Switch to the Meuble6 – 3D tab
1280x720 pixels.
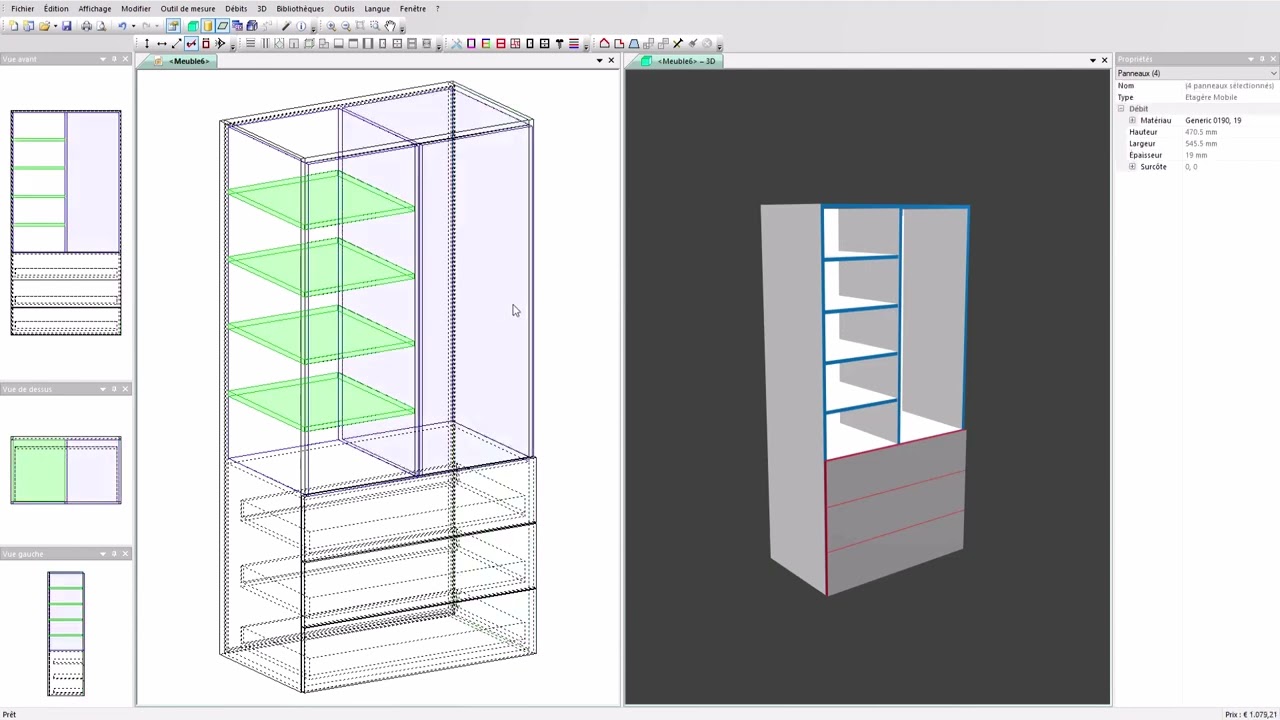click(x=679, y=61)
